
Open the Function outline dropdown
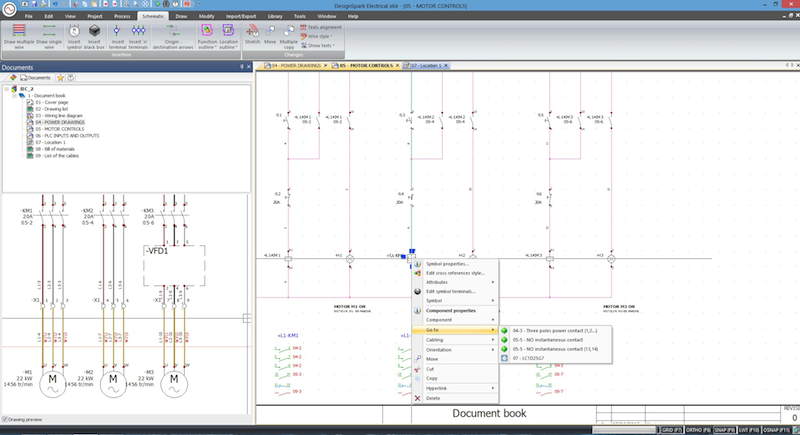point(207,44)
